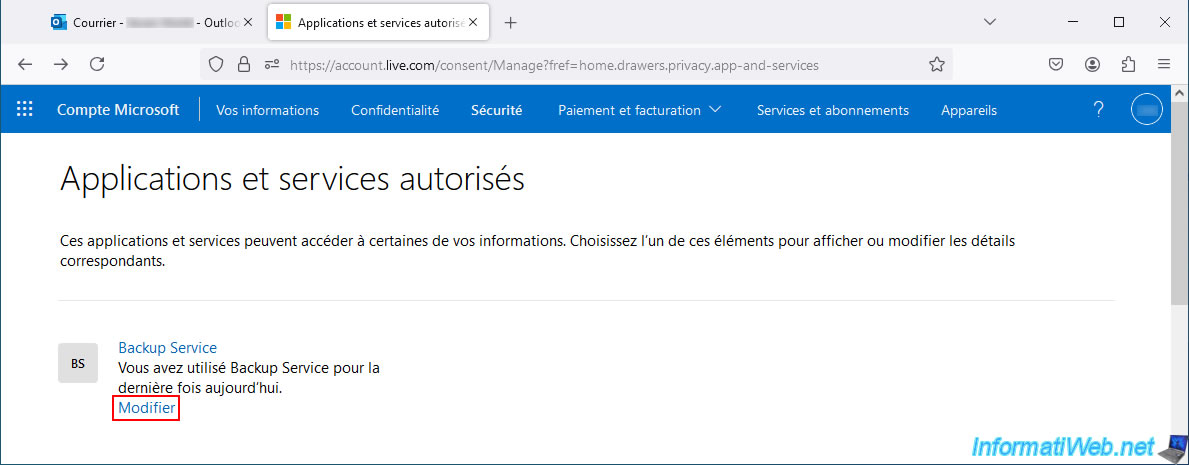Screen dimensions: 1189x465
Task: Click the page scrollbar up arrow
Action: pos(1179,93)
